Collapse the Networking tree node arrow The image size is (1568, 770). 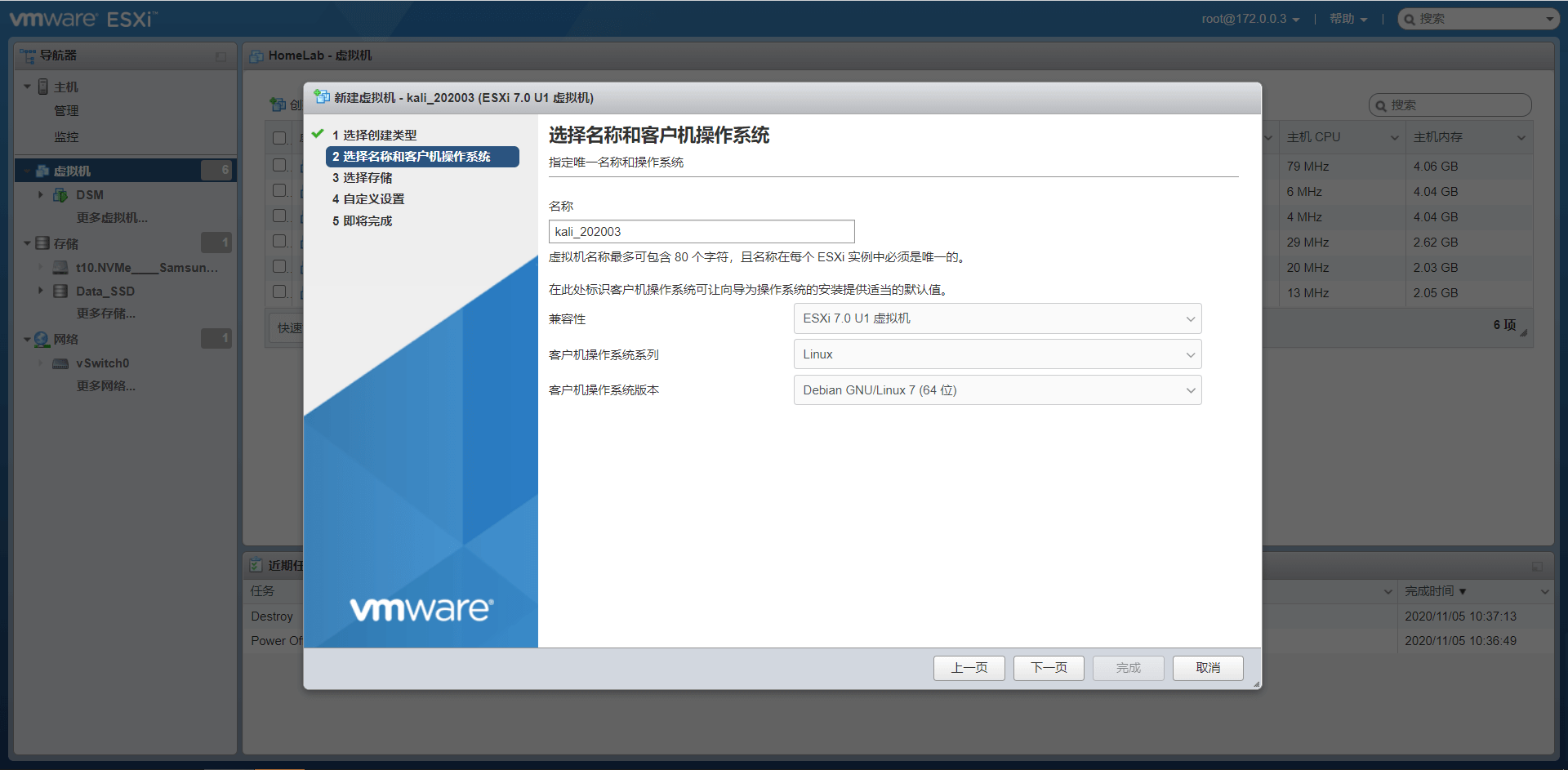[28, 339]
